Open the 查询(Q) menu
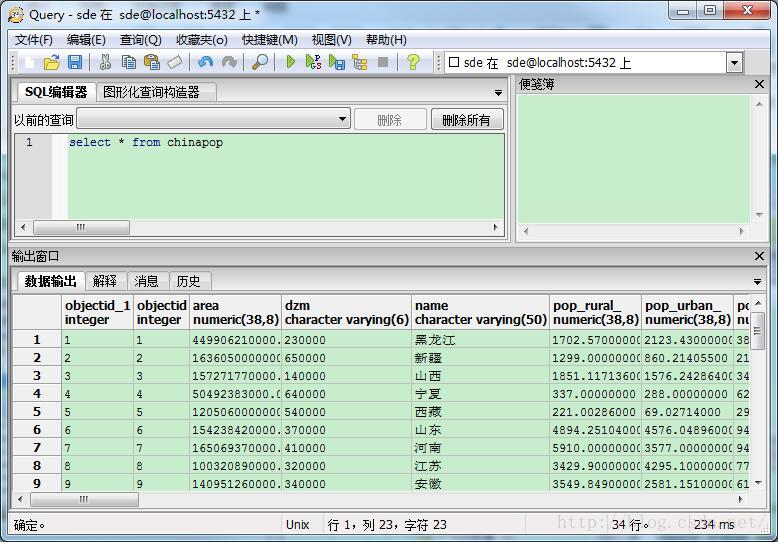The image size is (778, 542). click(x=141, y=40)
